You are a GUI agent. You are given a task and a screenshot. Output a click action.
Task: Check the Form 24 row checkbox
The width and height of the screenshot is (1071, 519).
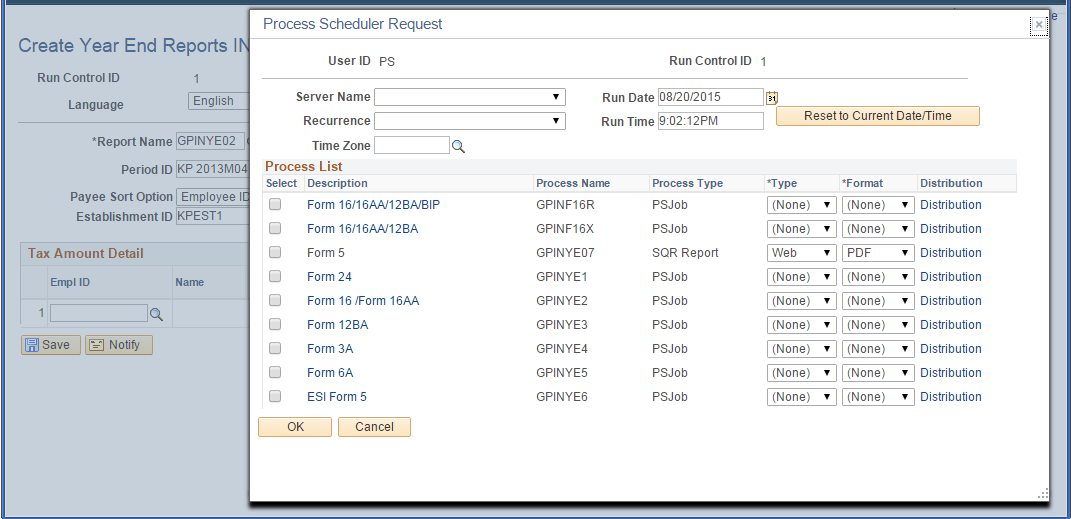(x=275, y=276)
